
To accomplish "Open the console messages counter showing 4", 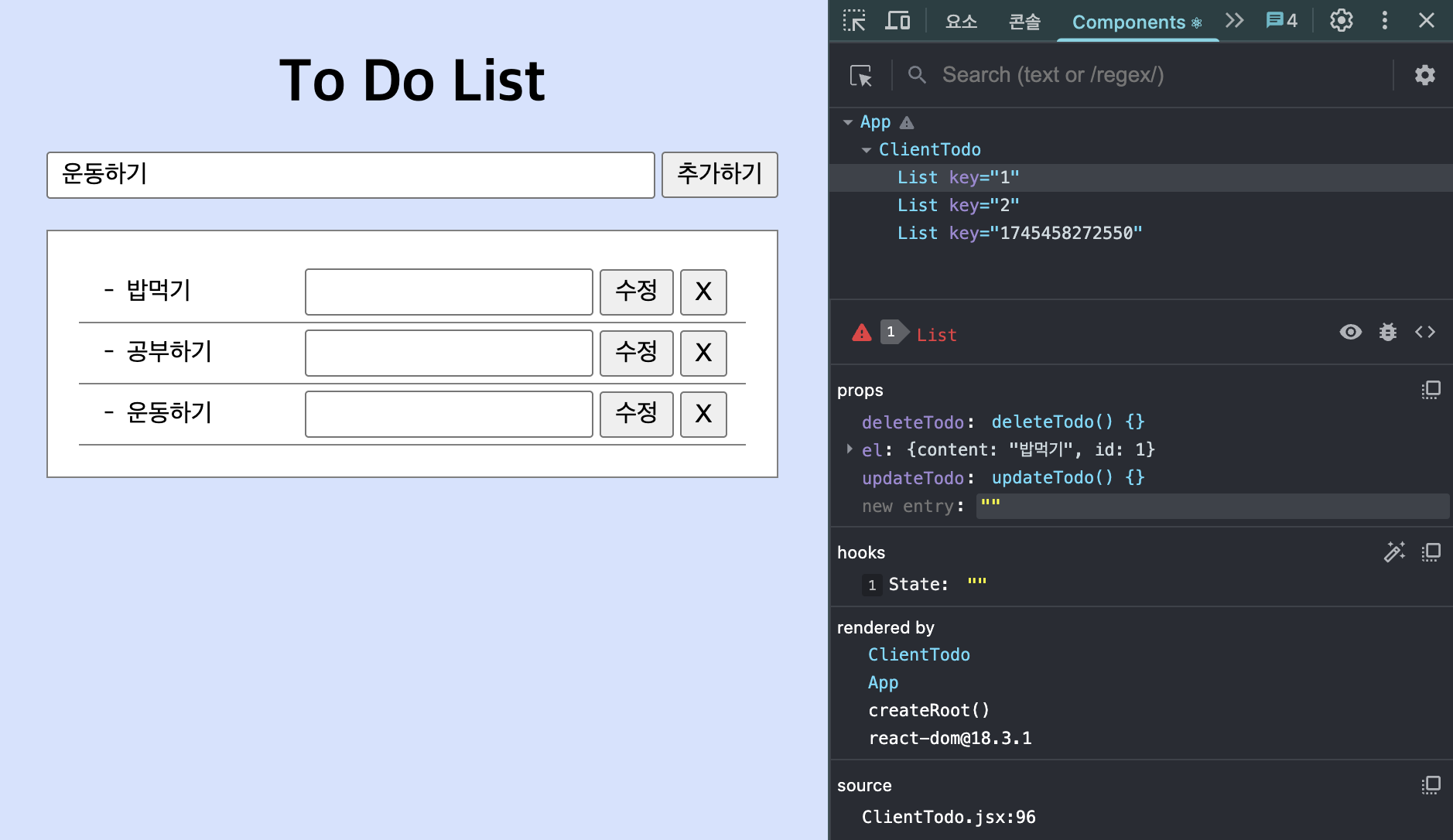I will tap(1281, 20).
